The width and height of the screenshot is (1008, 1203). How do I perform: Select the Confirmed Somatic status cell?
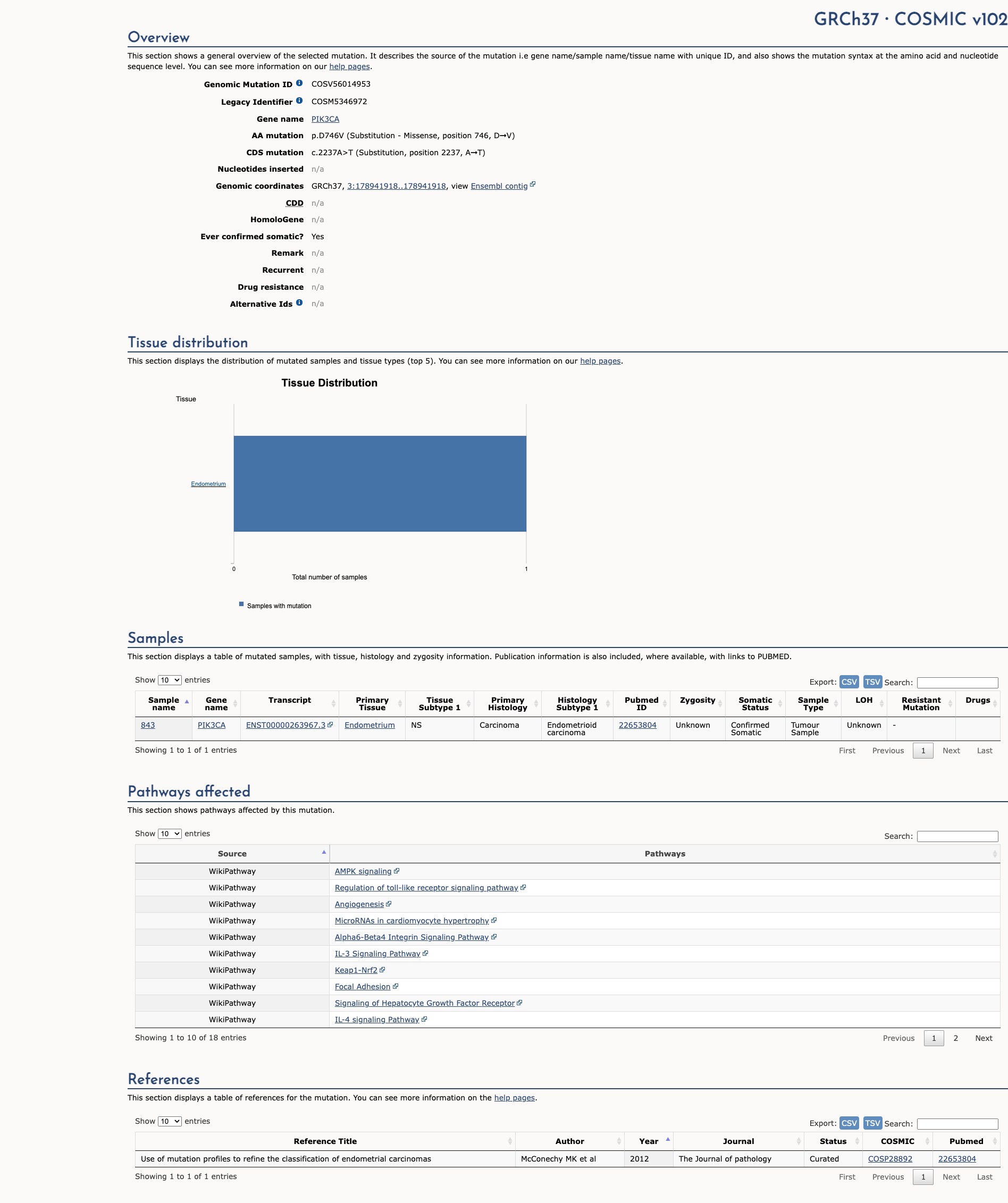click(x=755, y=729)
